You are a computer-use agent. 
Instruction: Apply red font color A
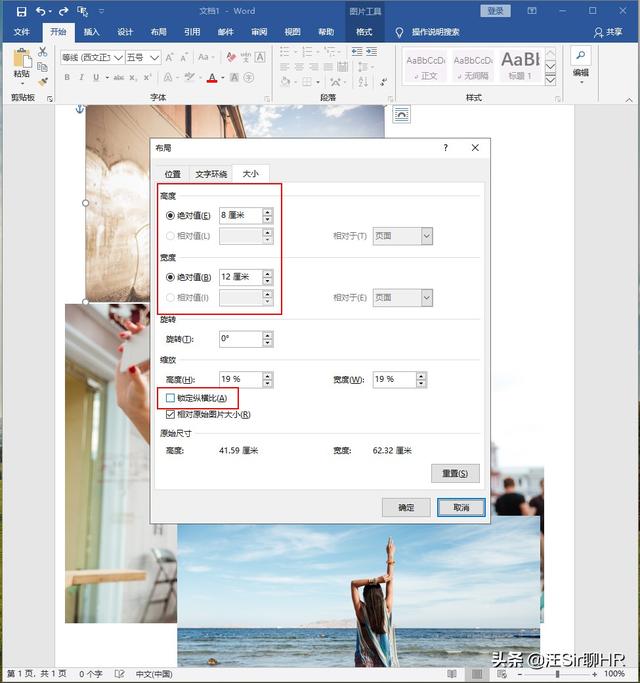point(212,78)
